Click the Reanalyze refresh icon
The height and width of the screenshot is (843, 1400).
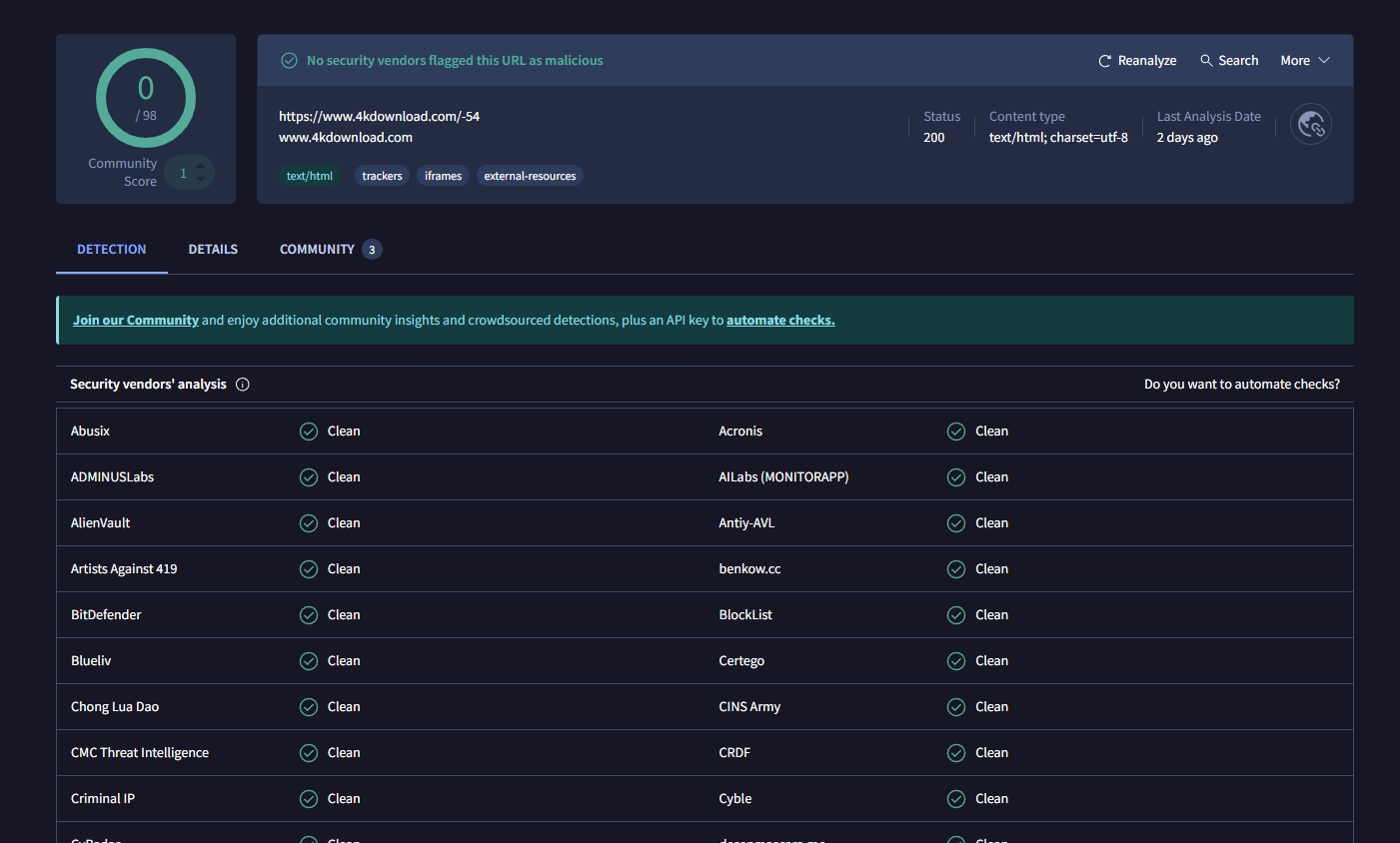(x=1104, y=61)
